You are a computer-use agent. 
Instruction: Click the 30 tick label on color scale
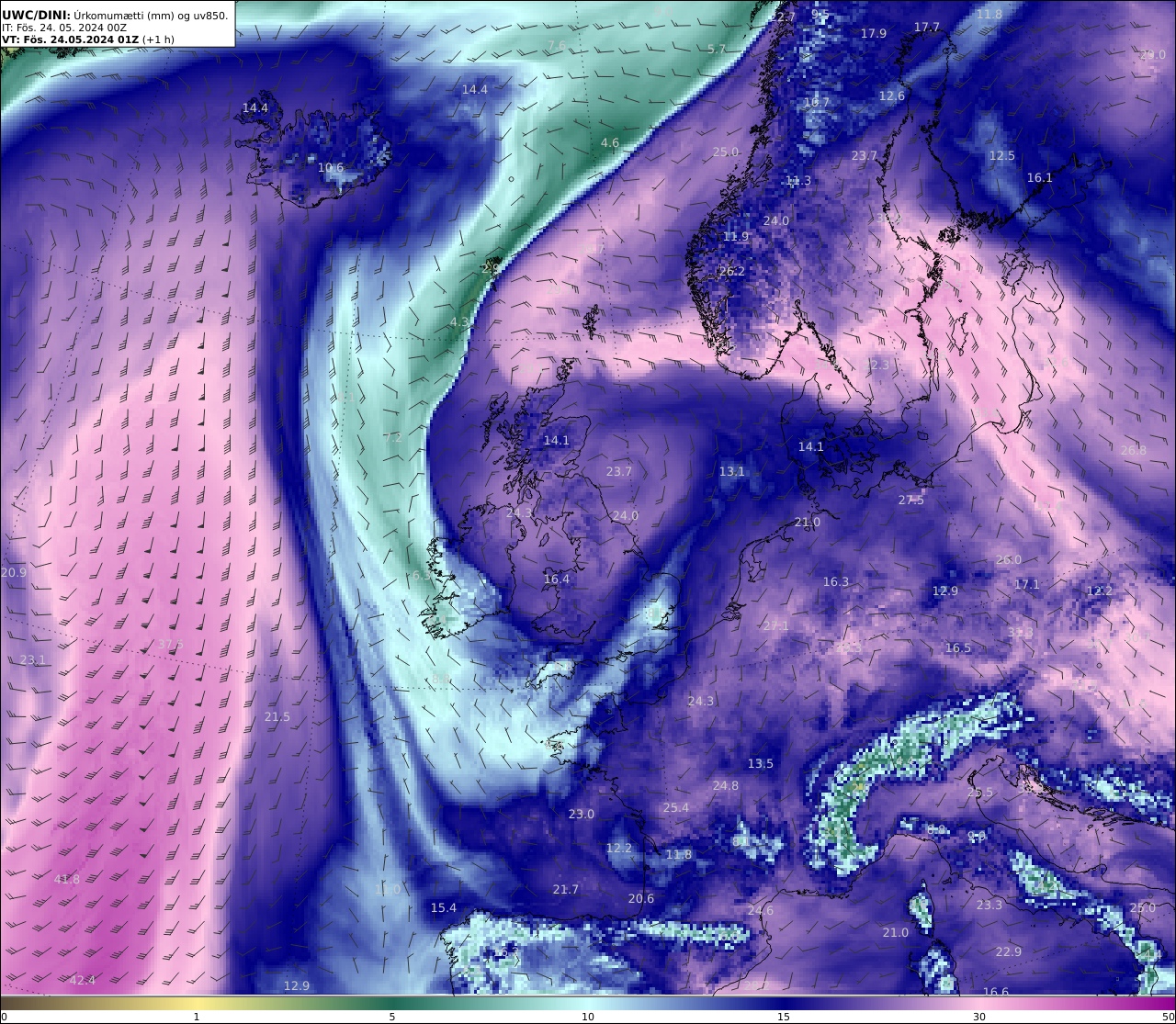(x=979, y=1017)
